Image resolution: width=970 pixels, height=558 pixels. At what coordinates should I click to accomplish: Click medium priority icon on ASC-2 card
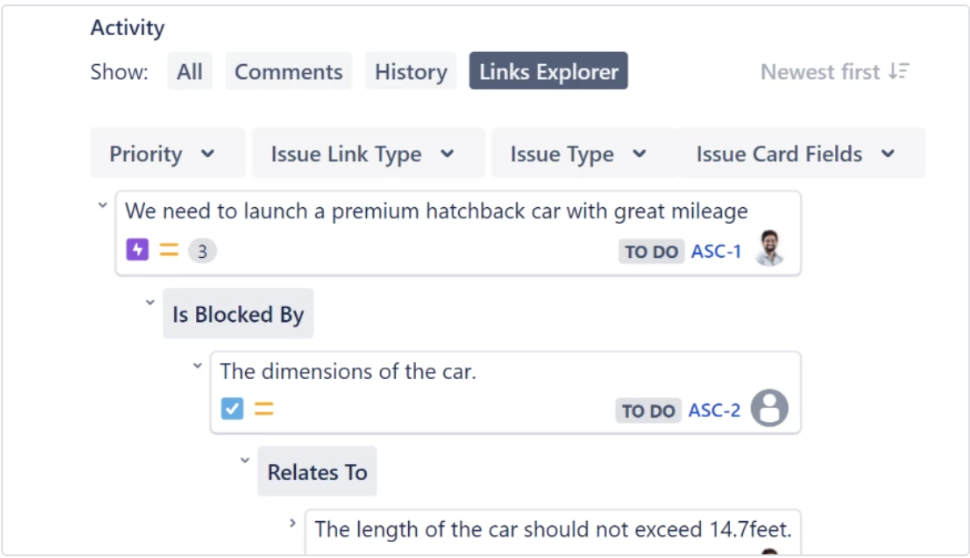point(264,408)
